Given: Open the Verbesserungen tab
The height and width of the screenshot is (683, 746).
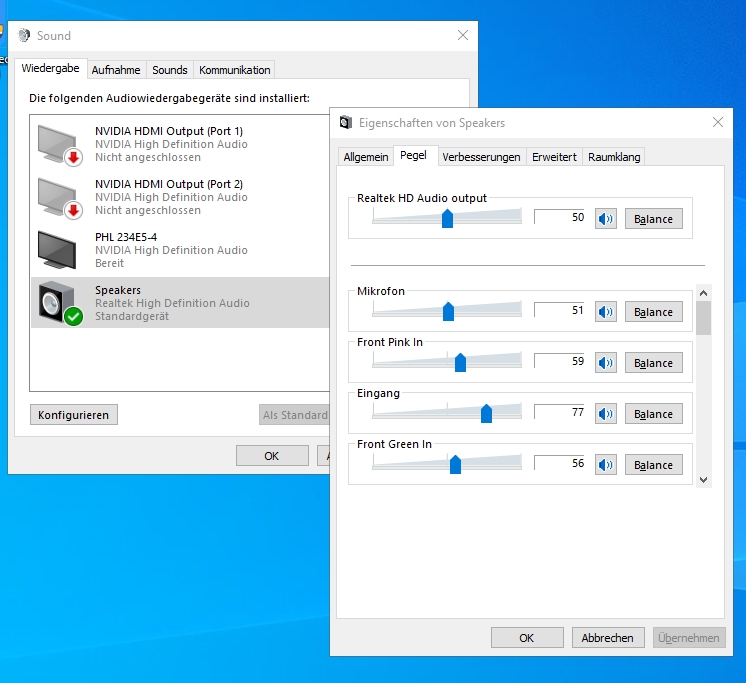Looking at the screenshot, I should (x=481, y=157).
